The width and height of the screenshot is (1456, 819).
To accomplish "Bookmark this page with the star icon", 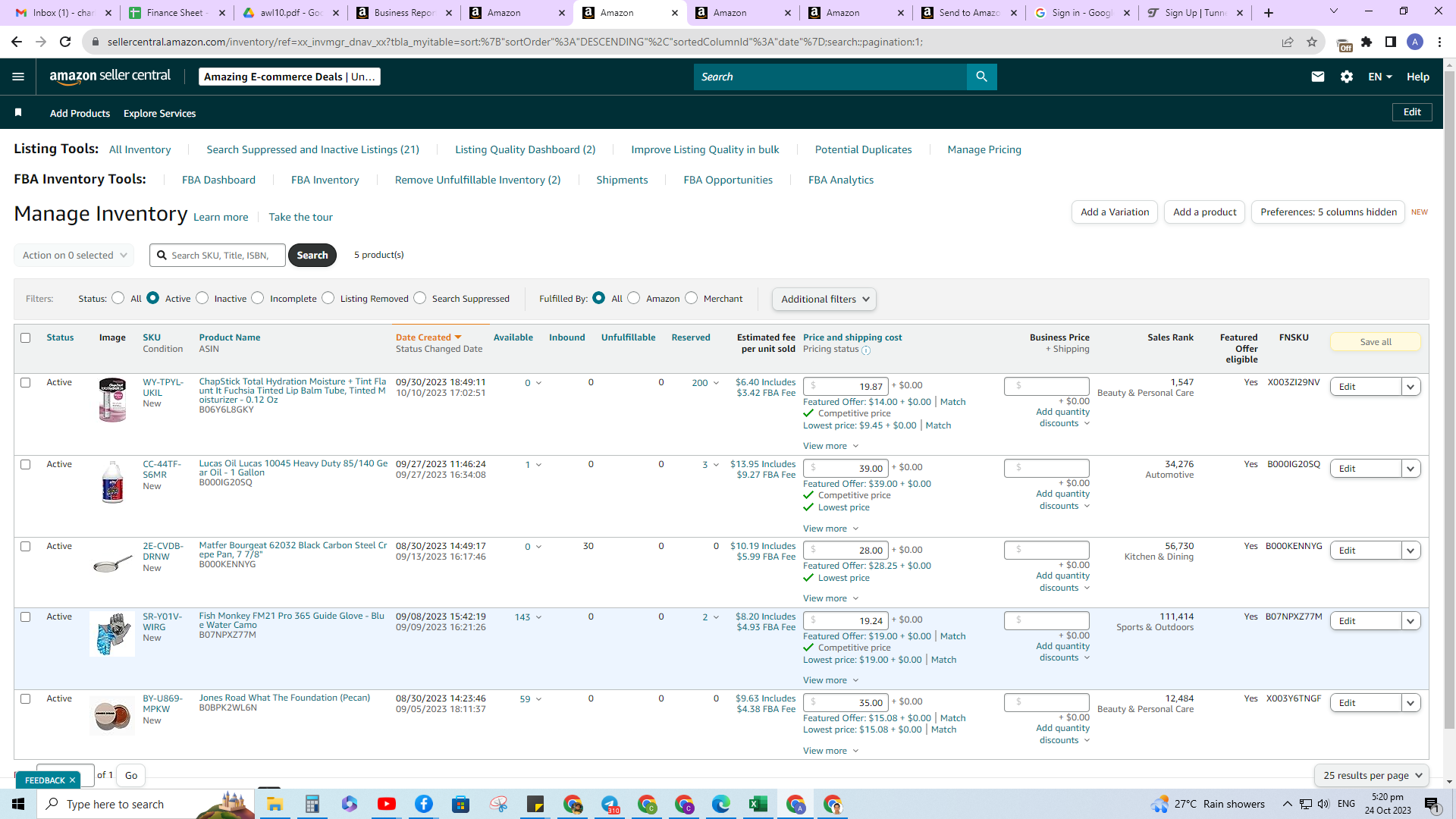I will point(1311,42).
